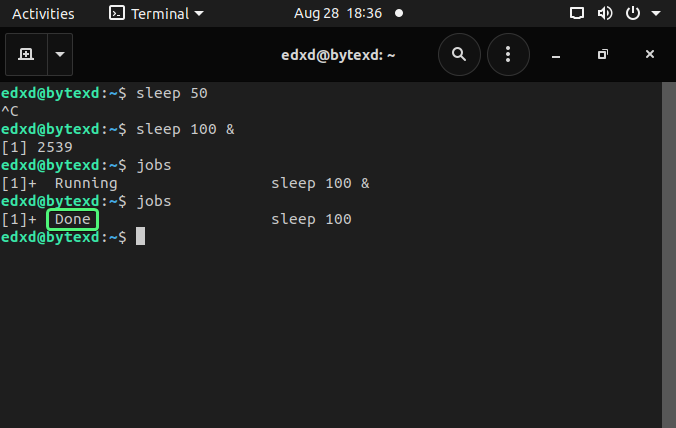Click the edxd@bytexd: ~ window title
The width and height of the screenshot is (676, 428).
click(x=337, y=54)
